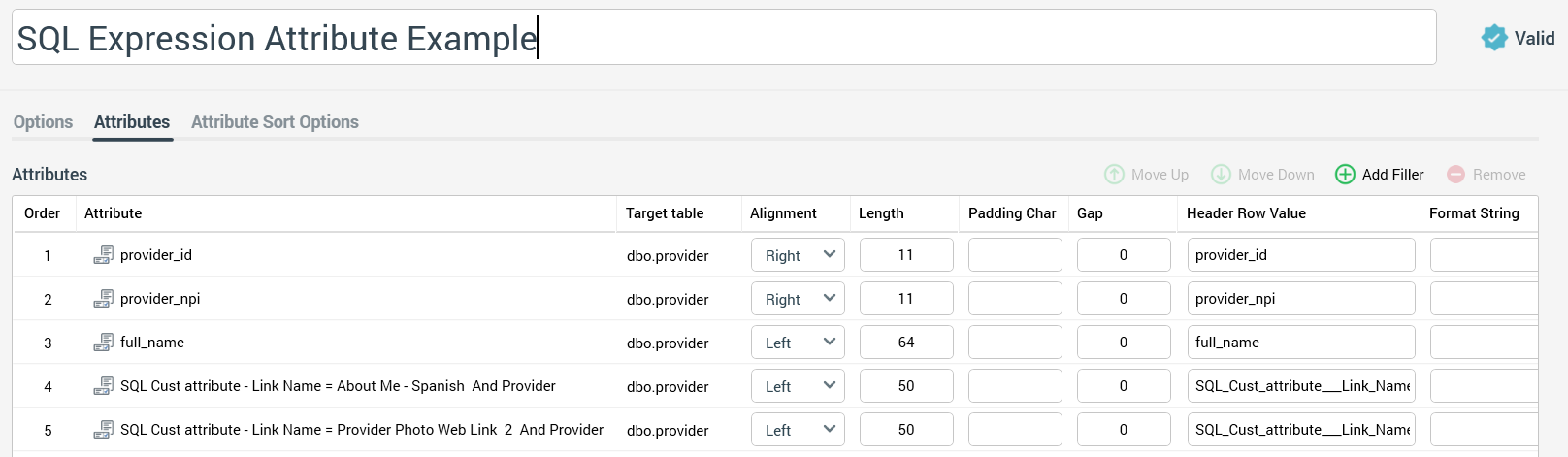The width and height of the screenshot is (1568, 457).
Task: Select the About Me - Spanish attribute row
Action: point(338,386)
